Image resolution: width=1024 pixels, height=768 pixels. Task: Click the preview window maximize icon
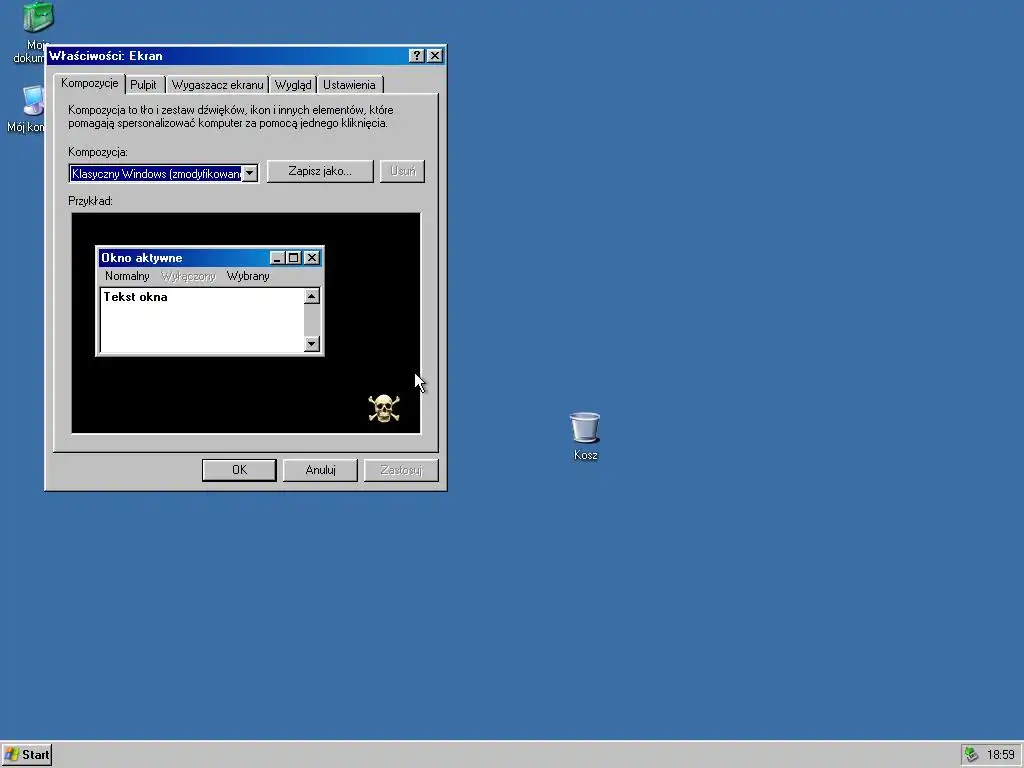tap(293, 258)
